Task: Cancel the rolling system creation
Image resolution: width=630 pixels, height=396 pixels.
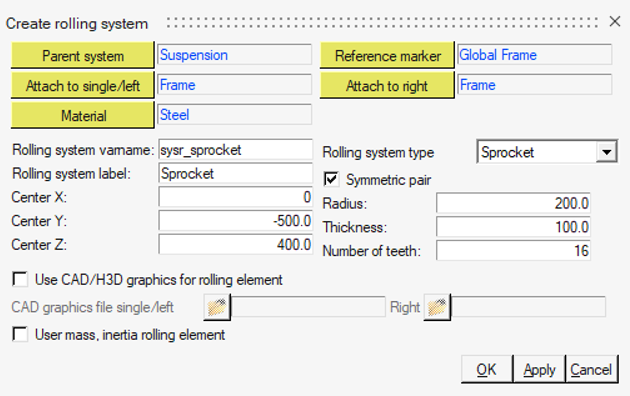Action: click(591, 369)
